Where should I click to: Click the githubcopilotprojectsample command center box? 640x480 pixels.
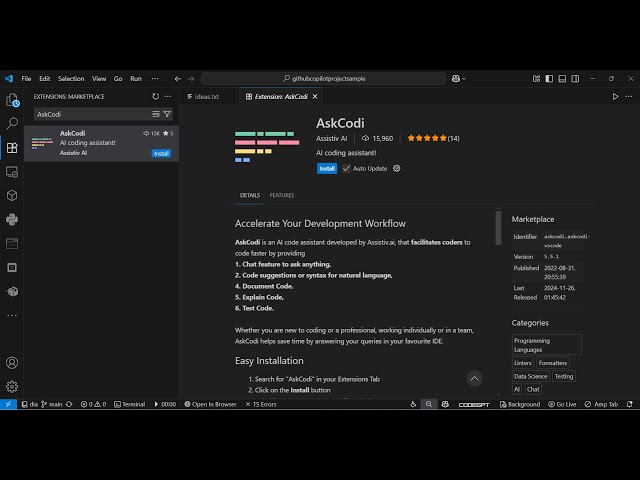323,78
